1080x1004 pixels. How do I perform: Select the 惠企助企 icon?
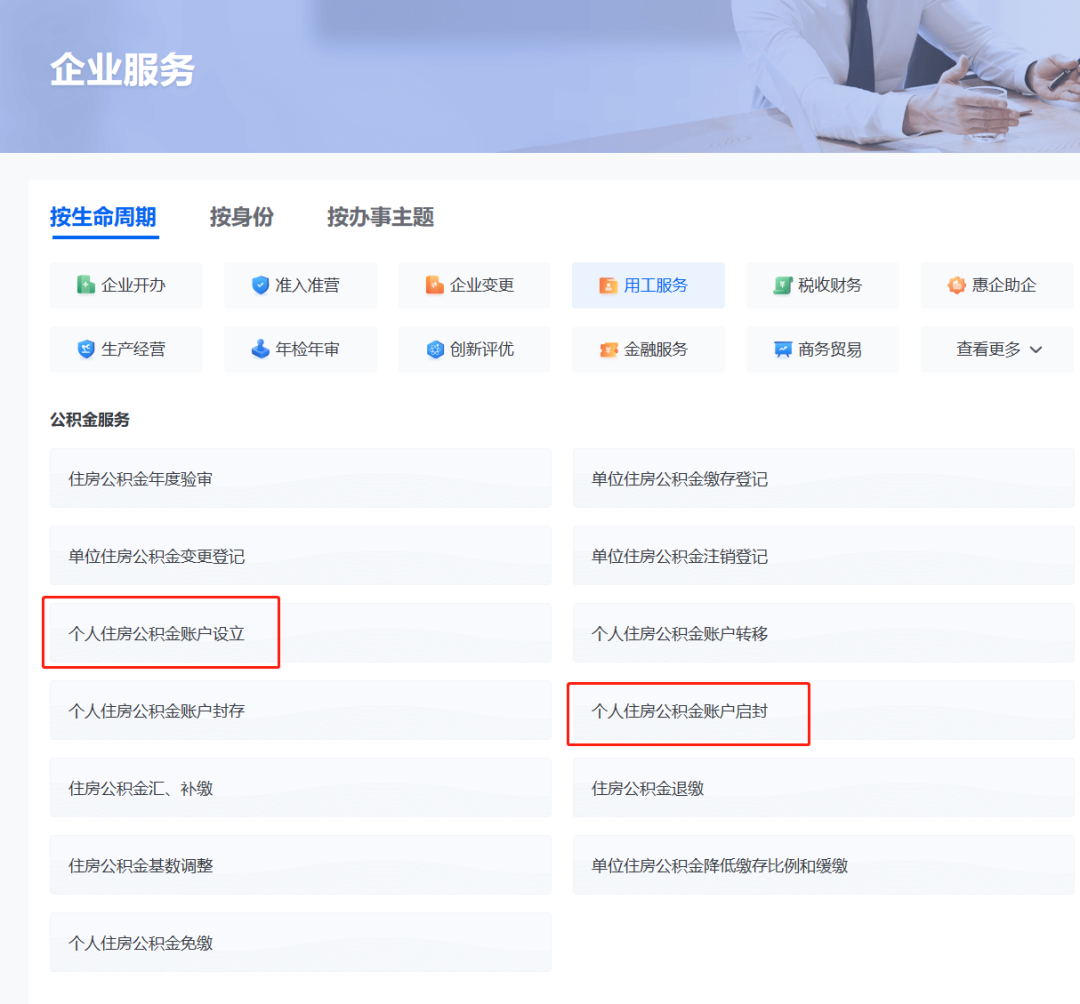(x=956, y=285)
